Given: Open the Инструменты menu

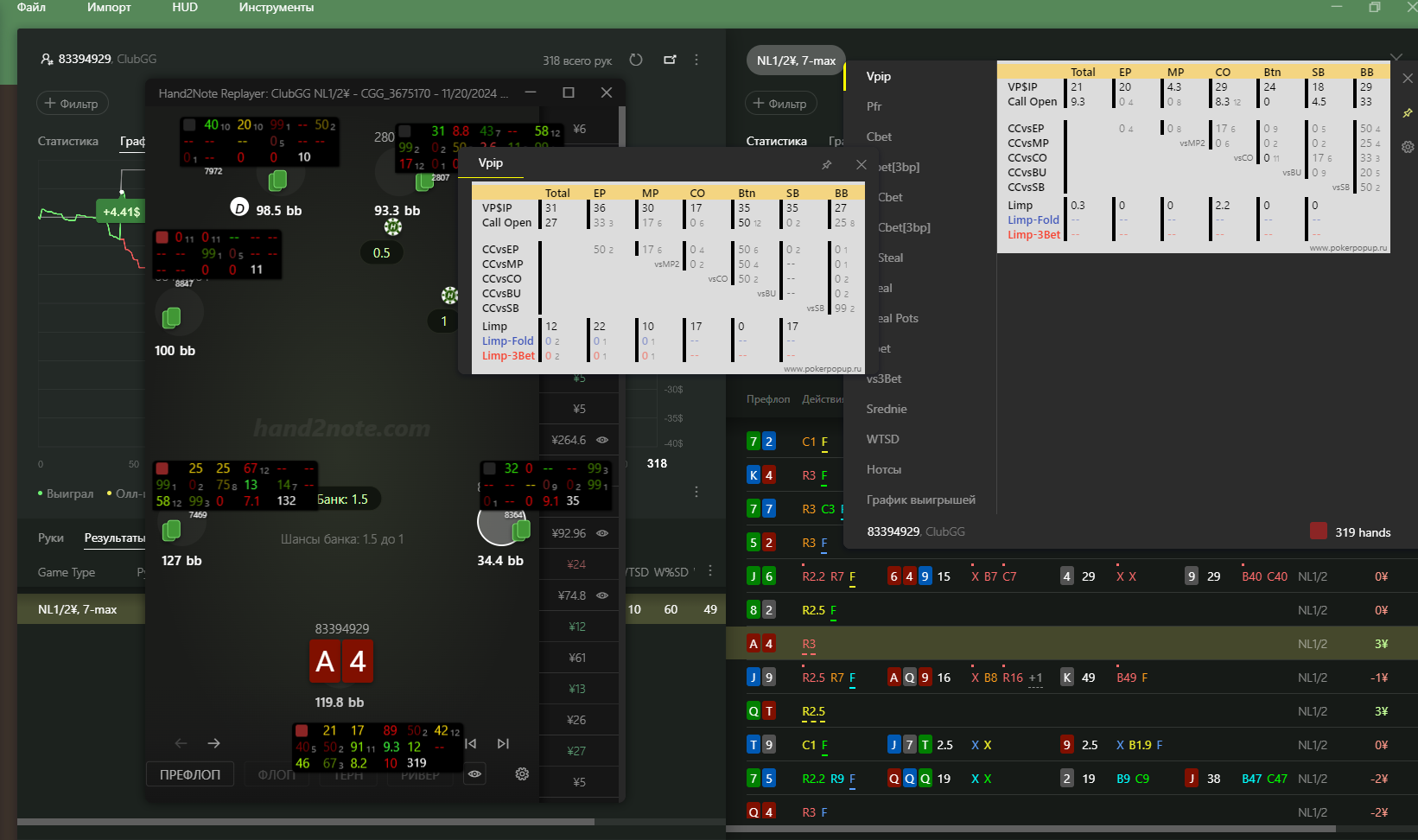Looking at the screenshot, I should point(277,7).
